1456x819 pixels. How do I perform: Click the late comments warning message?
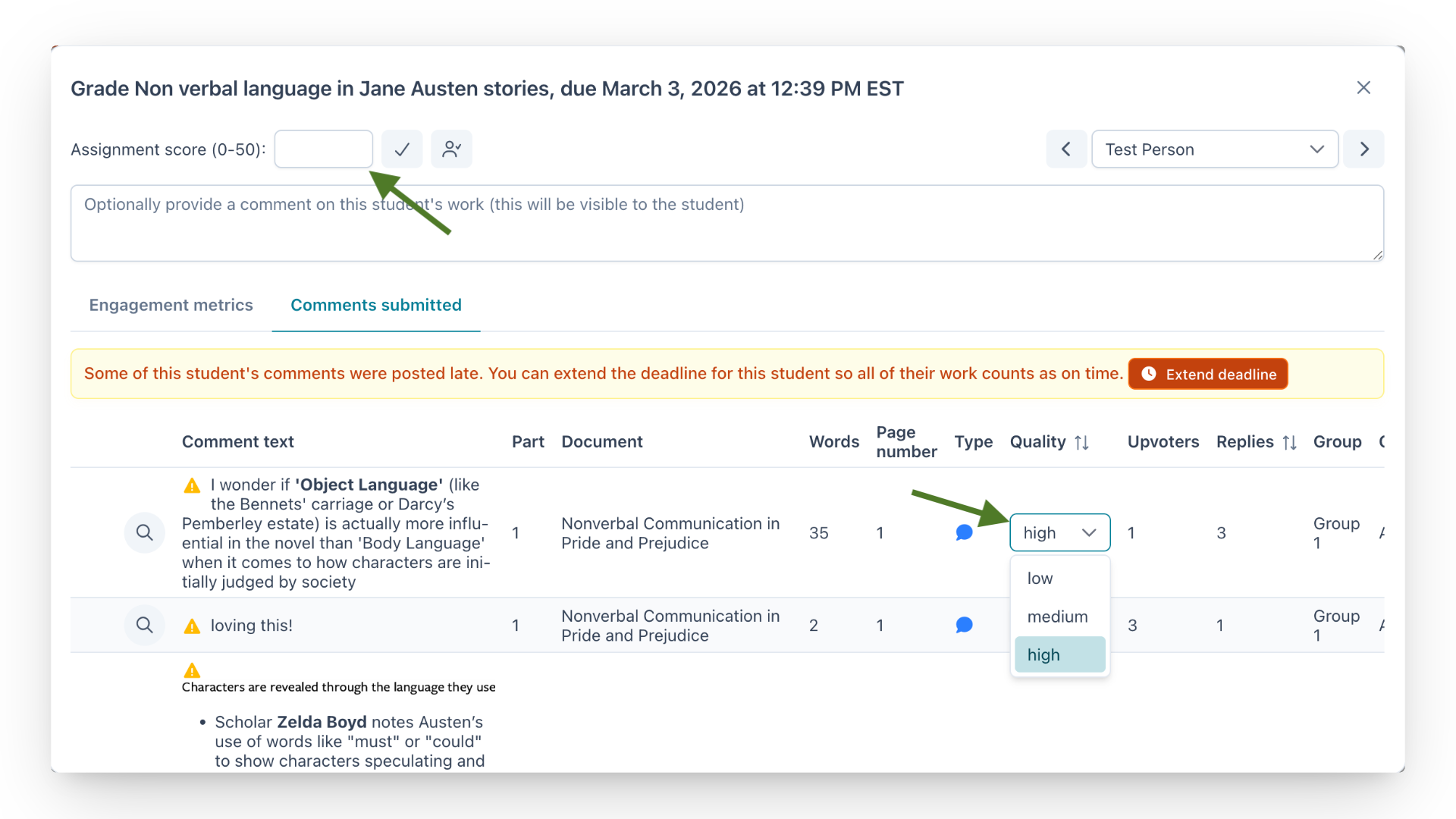pyautogui.click(x=604, y=374)
